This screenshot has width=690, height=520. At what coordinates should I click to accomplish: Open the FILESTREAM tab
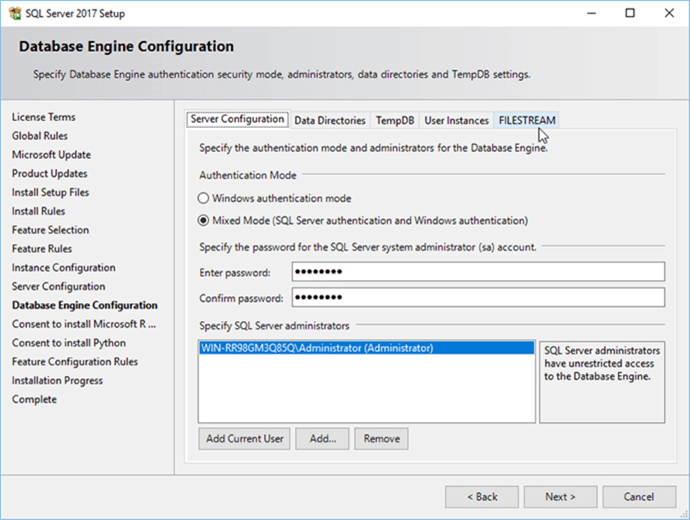(527, 120)
